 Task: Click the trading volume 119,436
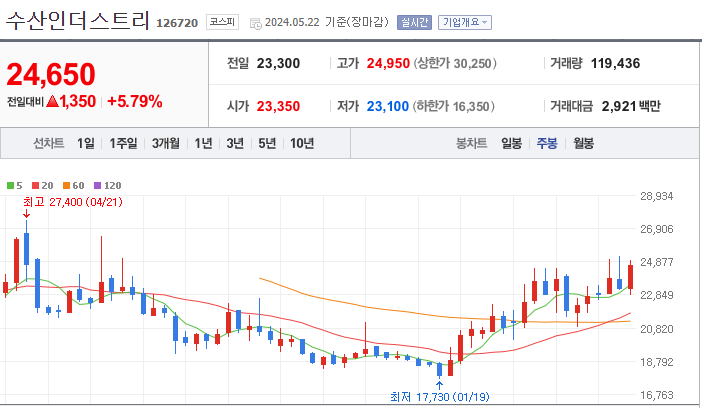click(616, 64)
